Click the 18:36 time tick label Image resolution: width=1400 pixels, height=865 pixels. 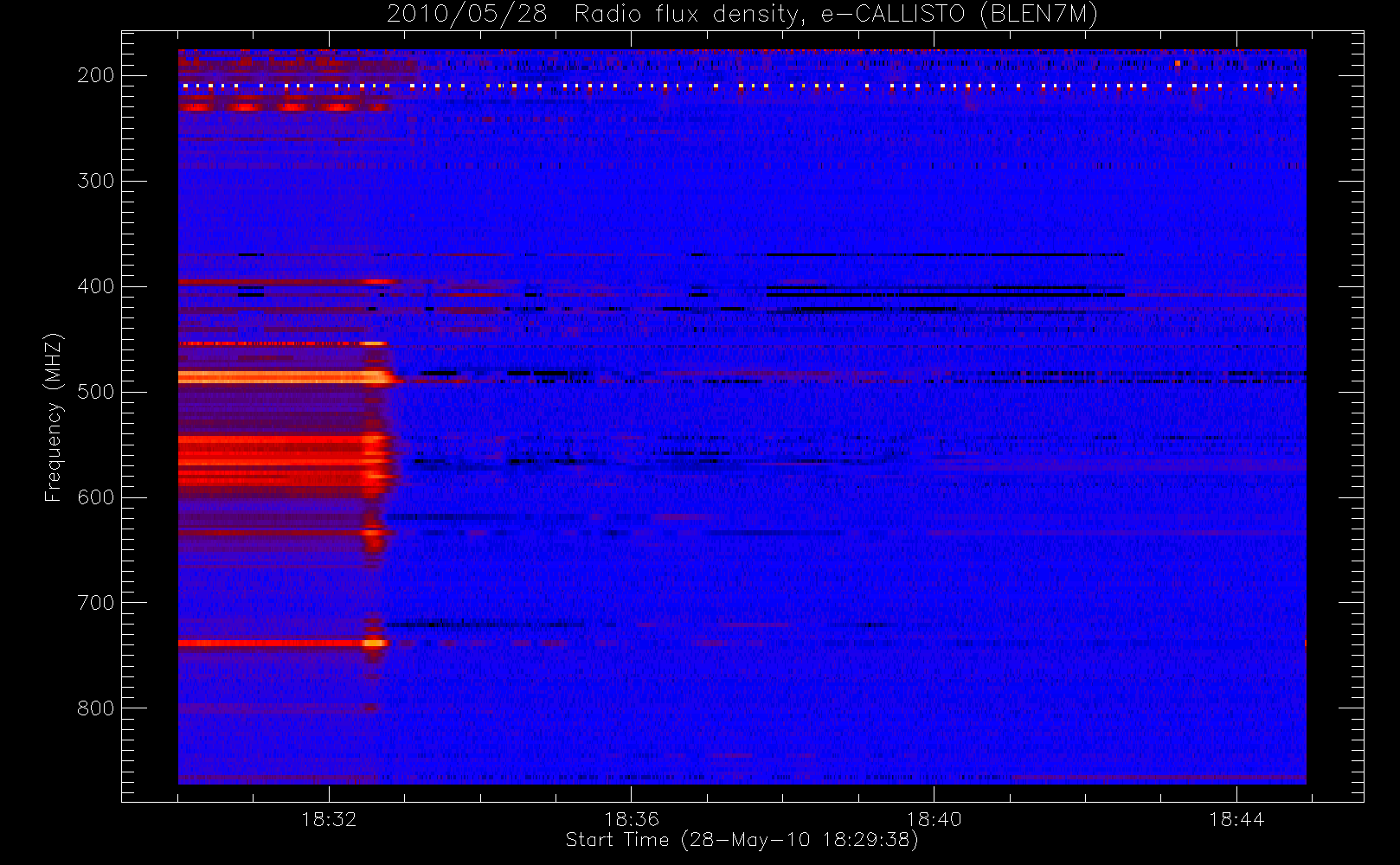click(632, 819)
